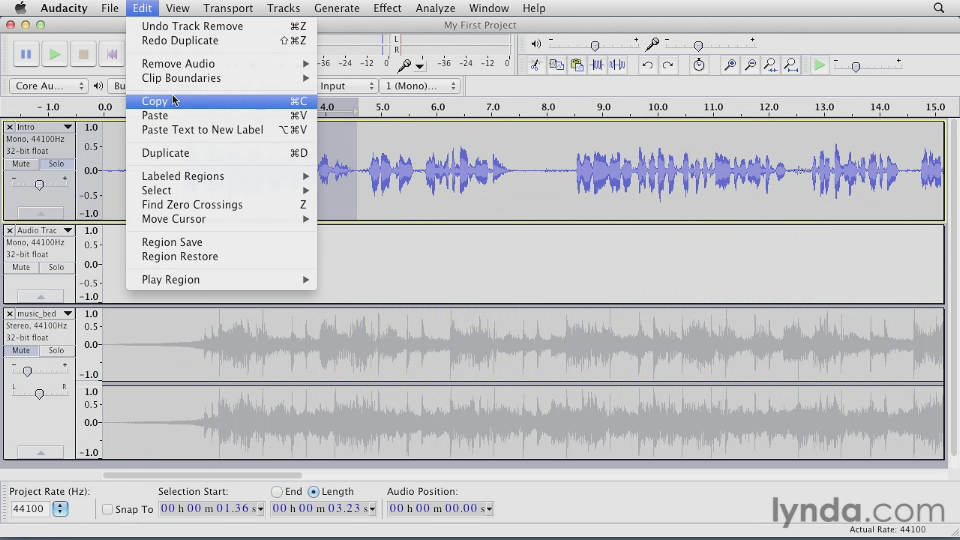The width and height of the screenshot is (960, 540).
Task: Mute the Intro track
Action: coord(21,163)
